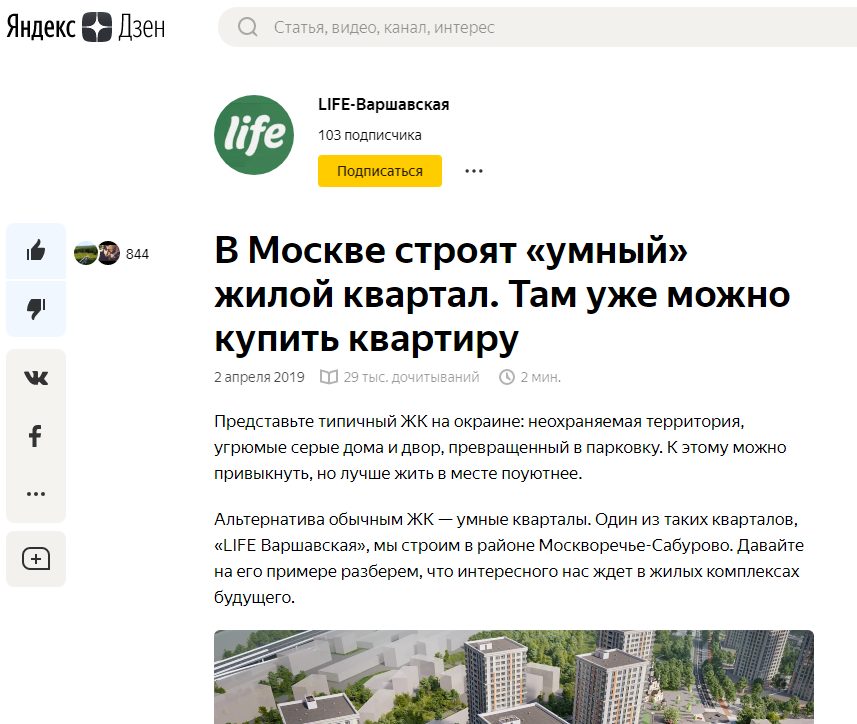View users who liked, next to 844
This screenshot has width=857, height=724.
click(x=97, y=253)
